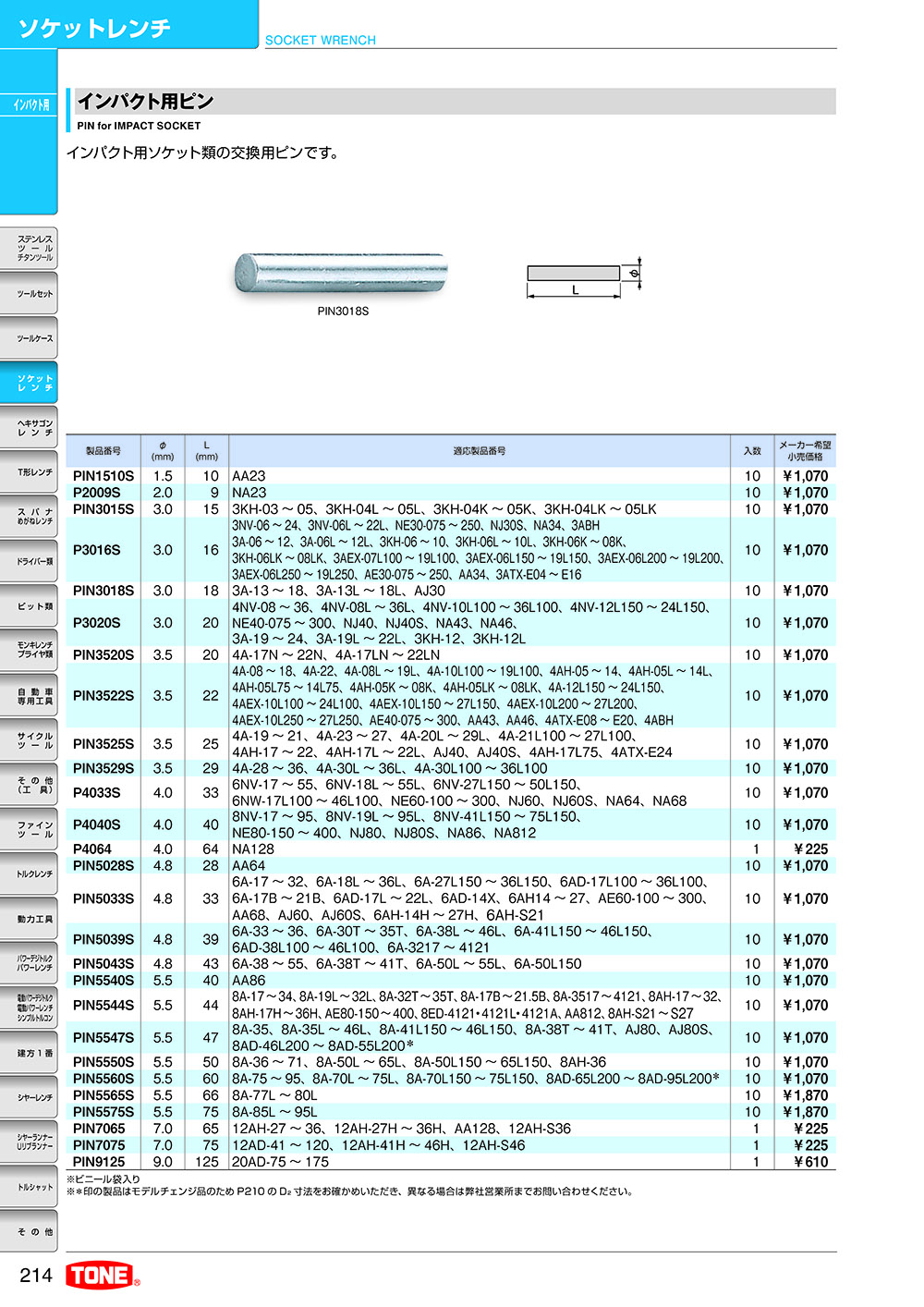Select product number P2009S in the table
The height and width of the screenshot is (1307, 924).
click(x=97, y=493)
